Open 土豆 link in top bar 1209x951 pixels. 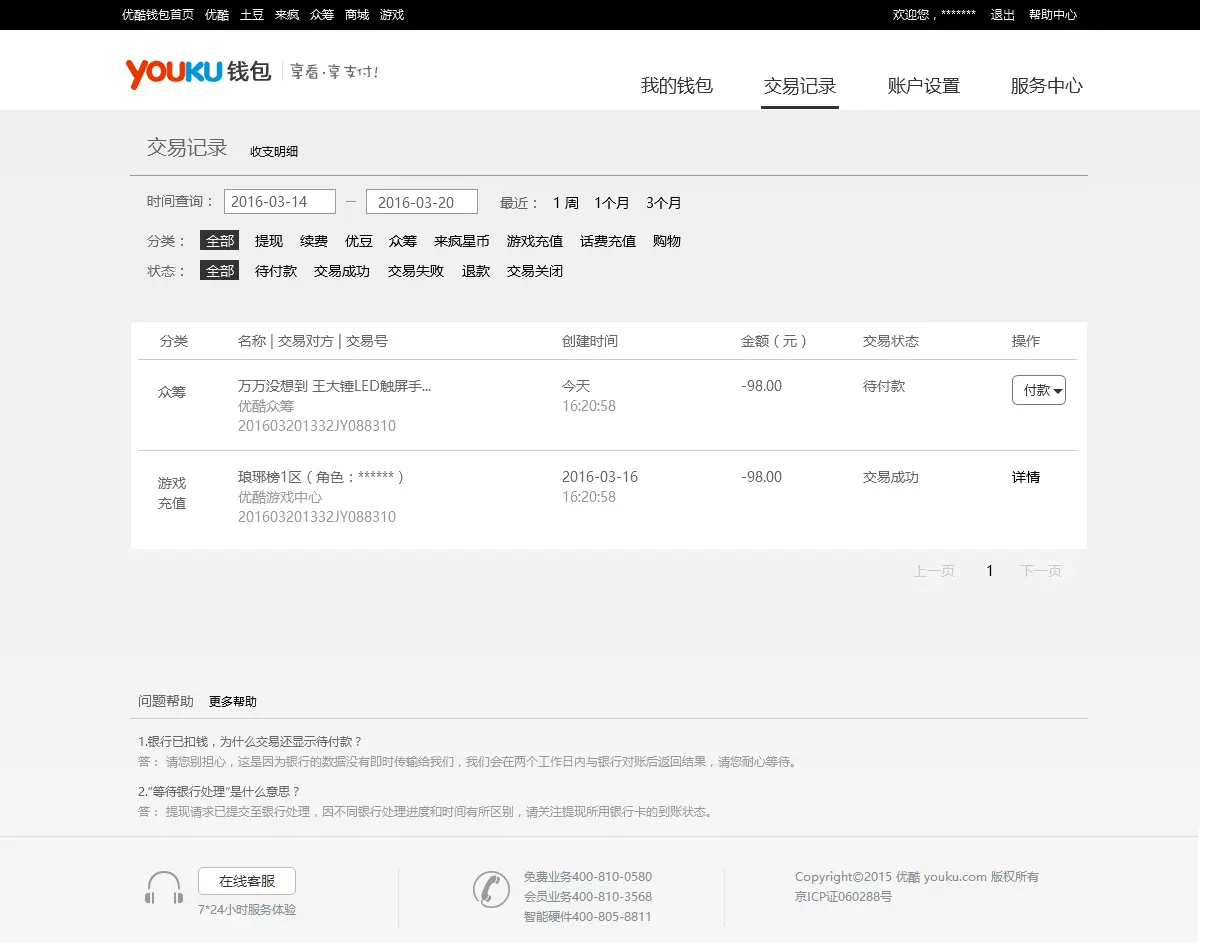tap(252, 15)
